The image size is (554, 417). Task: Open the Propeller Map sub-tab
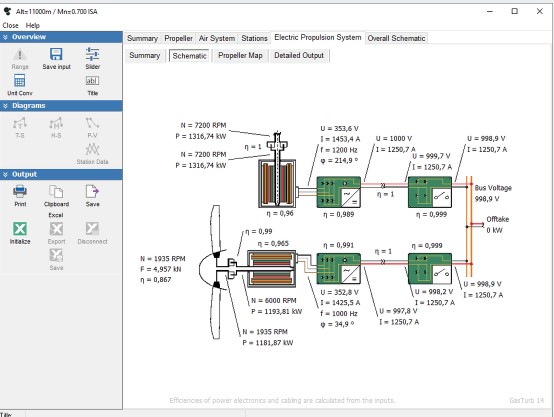pyautogui.click(x=240, y=55)
